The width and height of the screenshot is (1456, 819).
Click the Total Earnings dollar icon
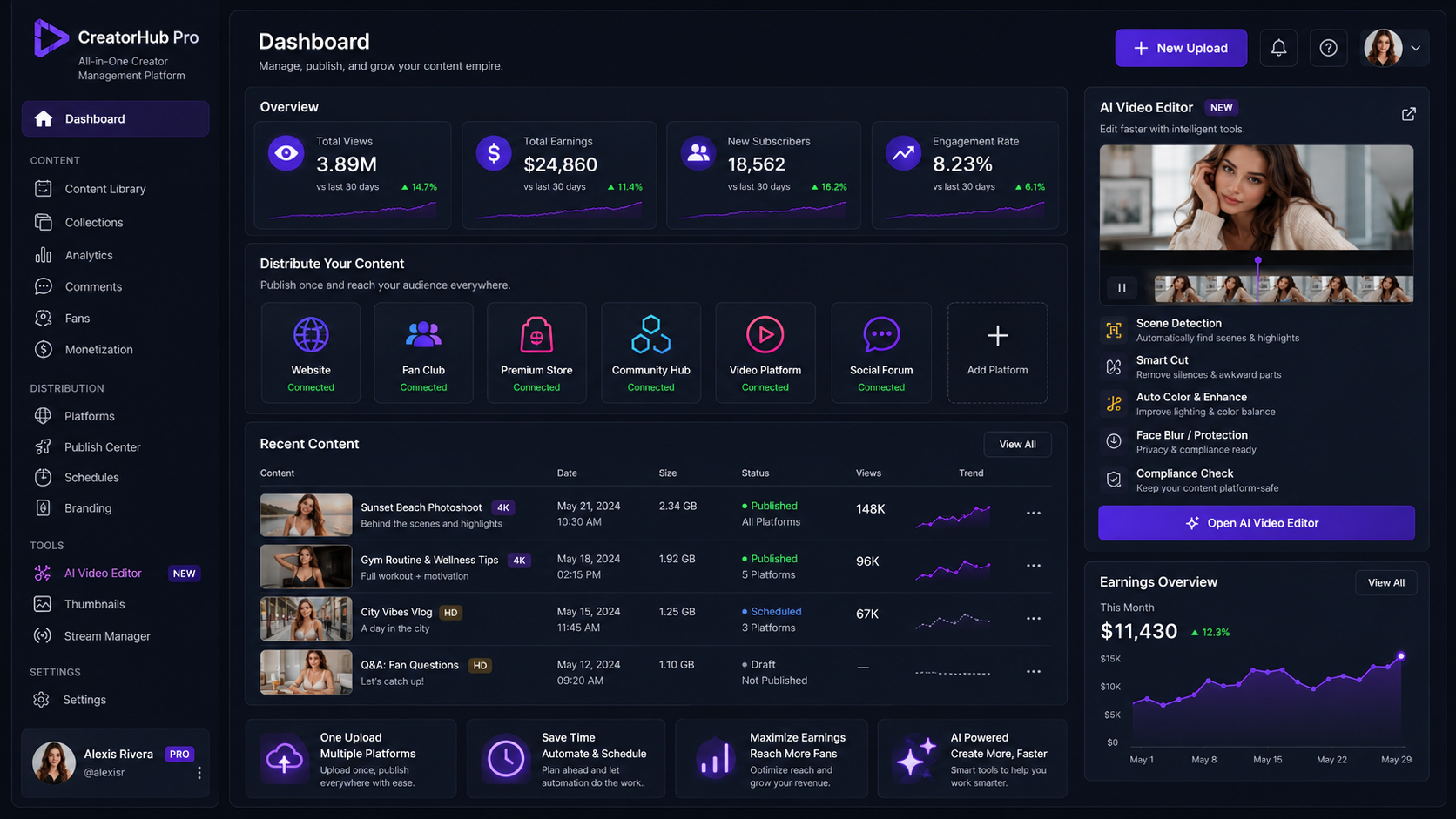(x=494, y=153)
